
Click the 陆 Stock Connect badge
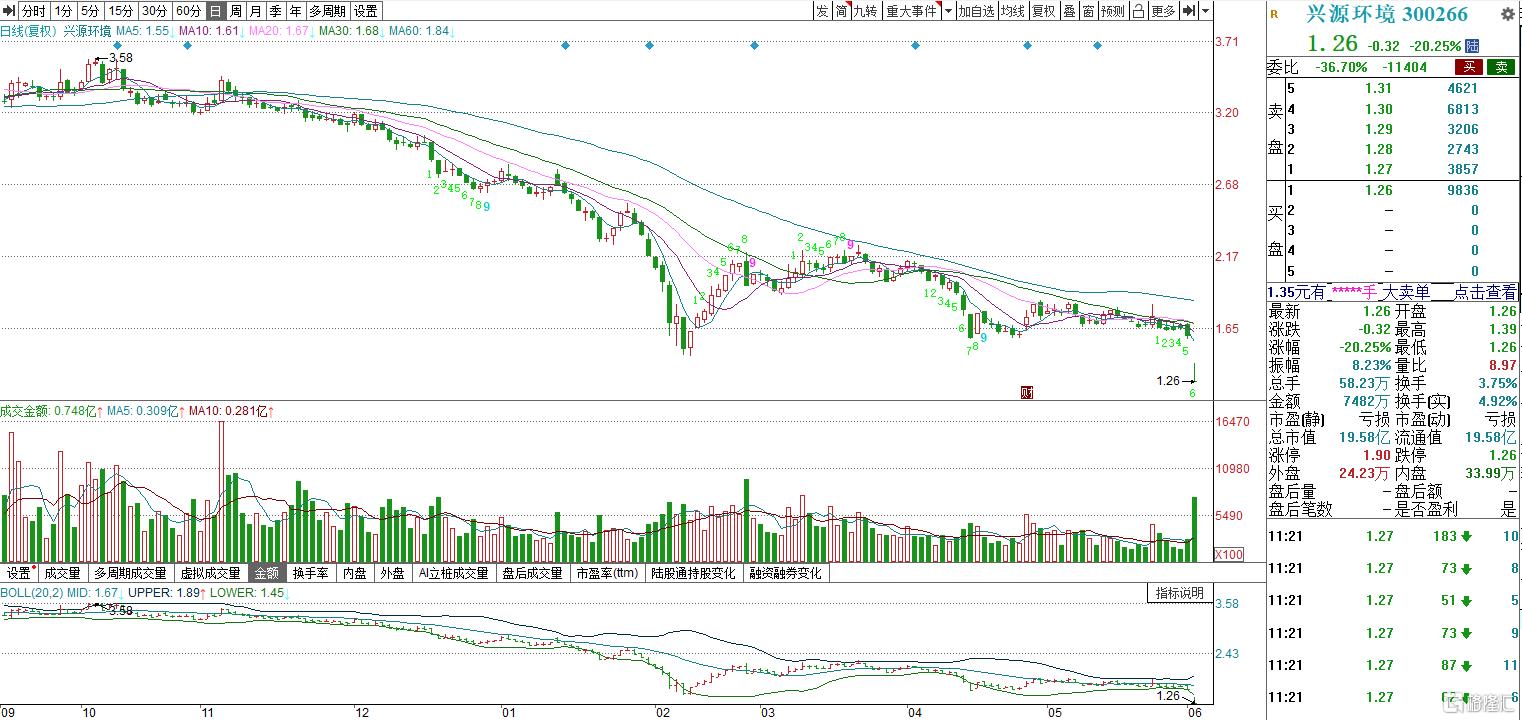click(x=1472, y=46)
